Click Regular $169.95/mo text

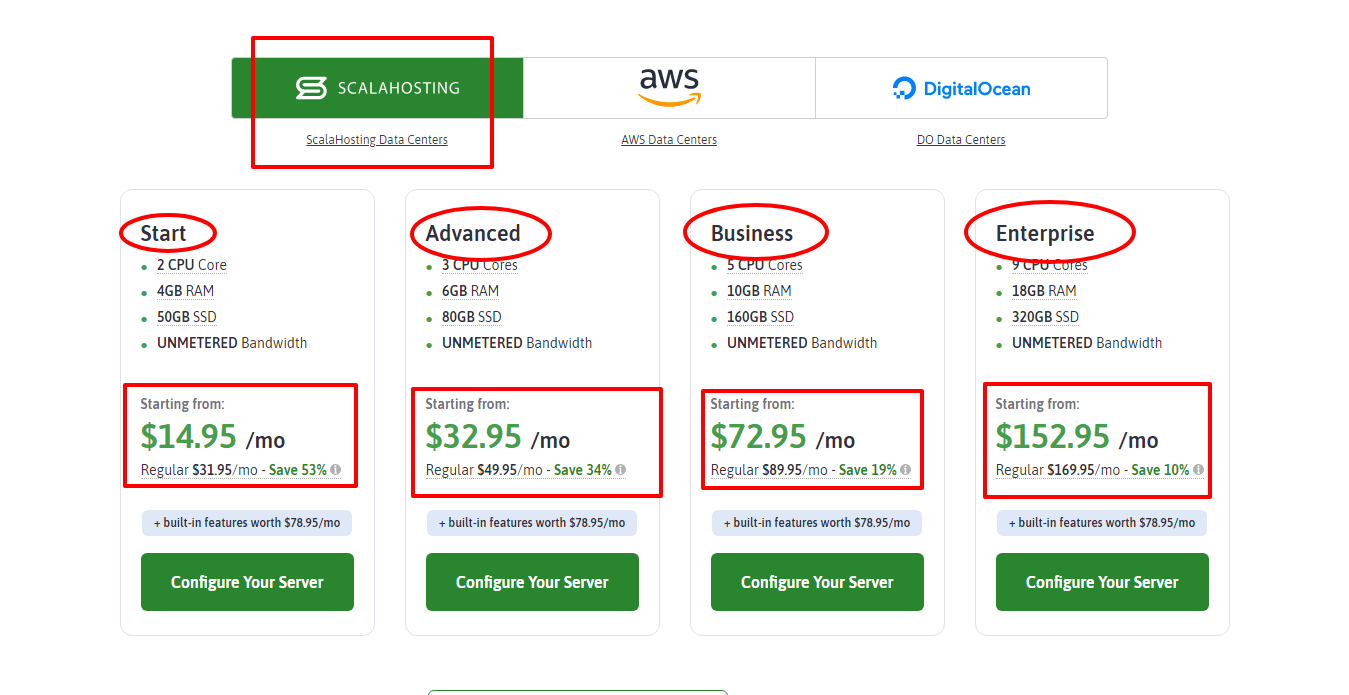coord(1058,470)
